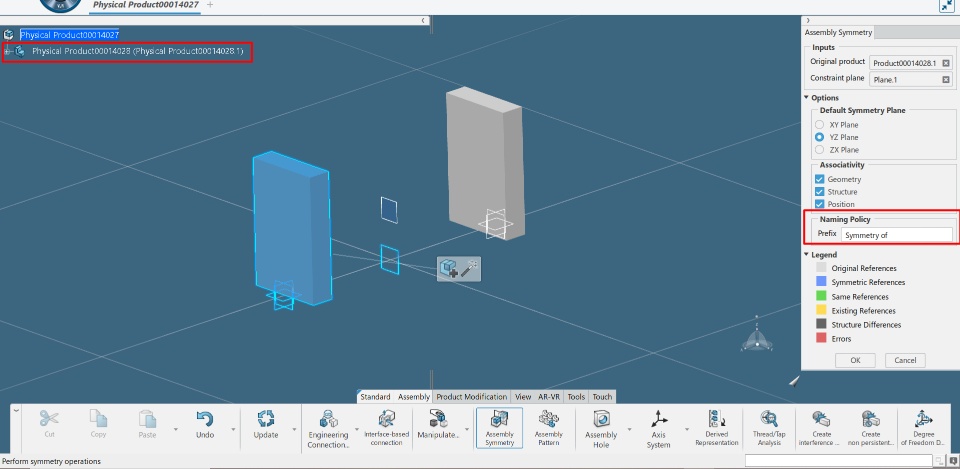Collapse the action bar with chevron

(x=17, y=411)
